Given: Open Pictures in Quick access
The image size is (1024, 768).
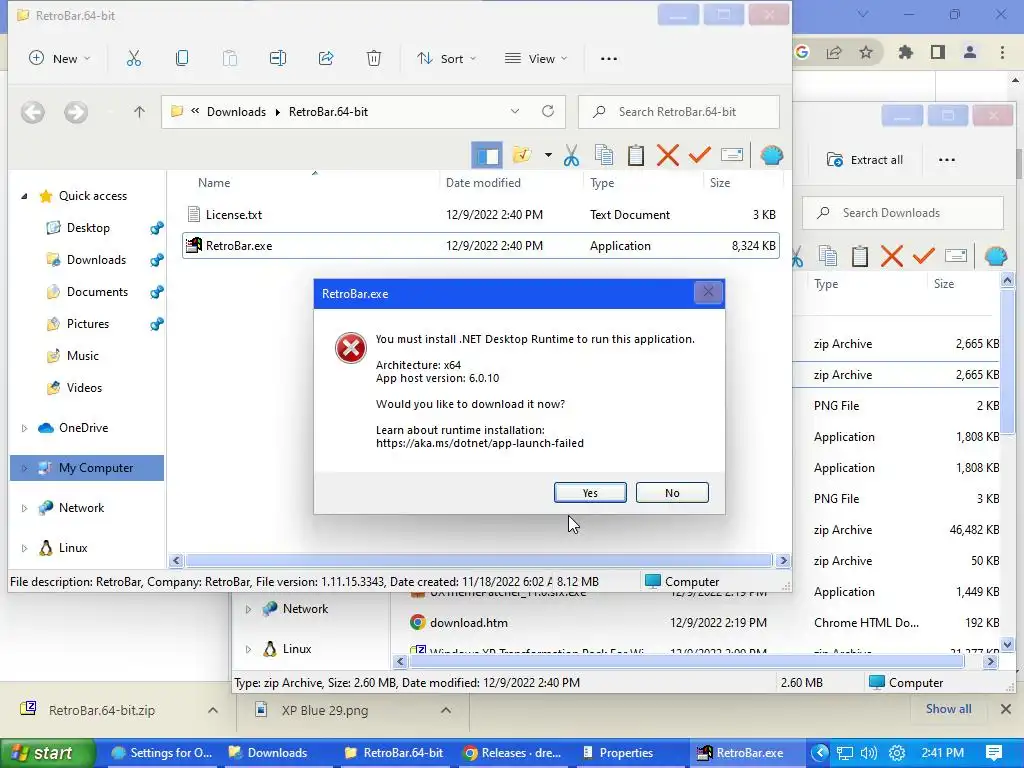Looking at the screenshot, I should coord(88,324).
